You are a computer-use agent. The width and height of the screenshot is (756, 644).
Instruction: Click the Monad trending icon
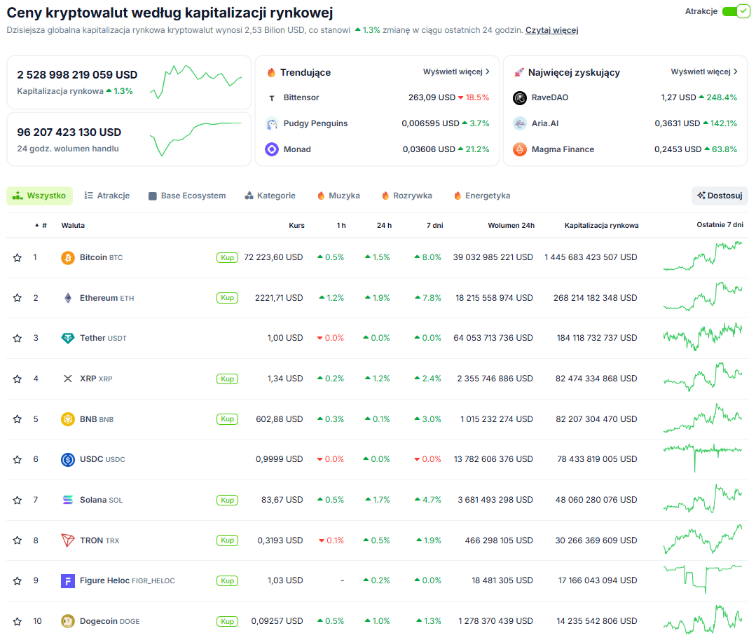(x=272, y=149)
